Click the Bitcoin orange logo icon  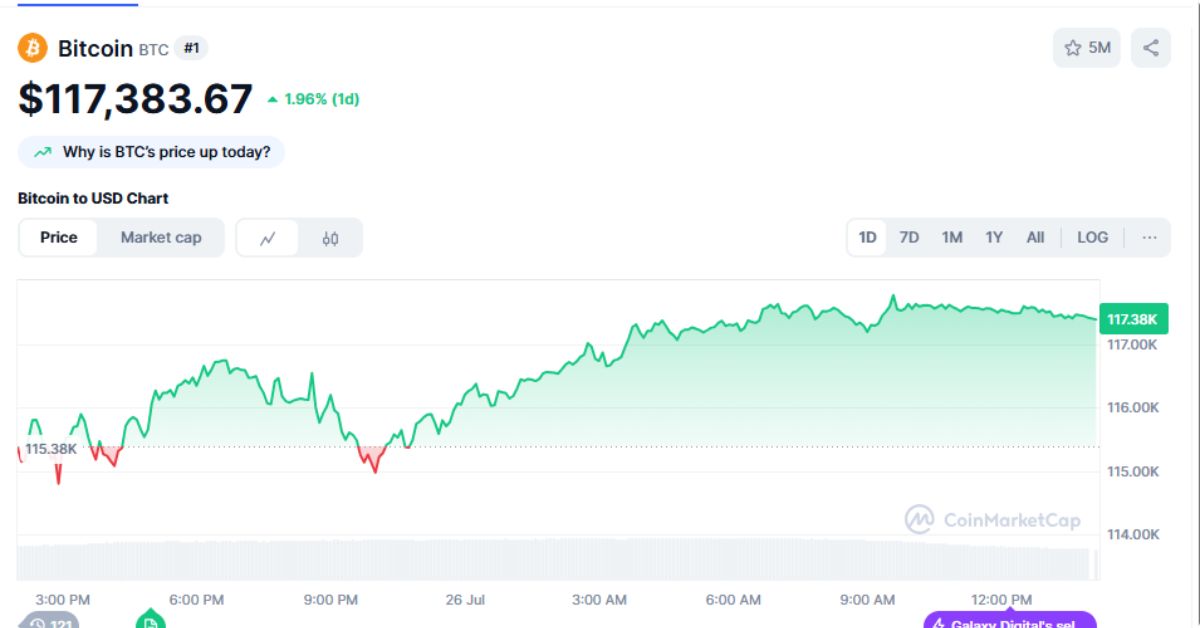tap(33, 48)
